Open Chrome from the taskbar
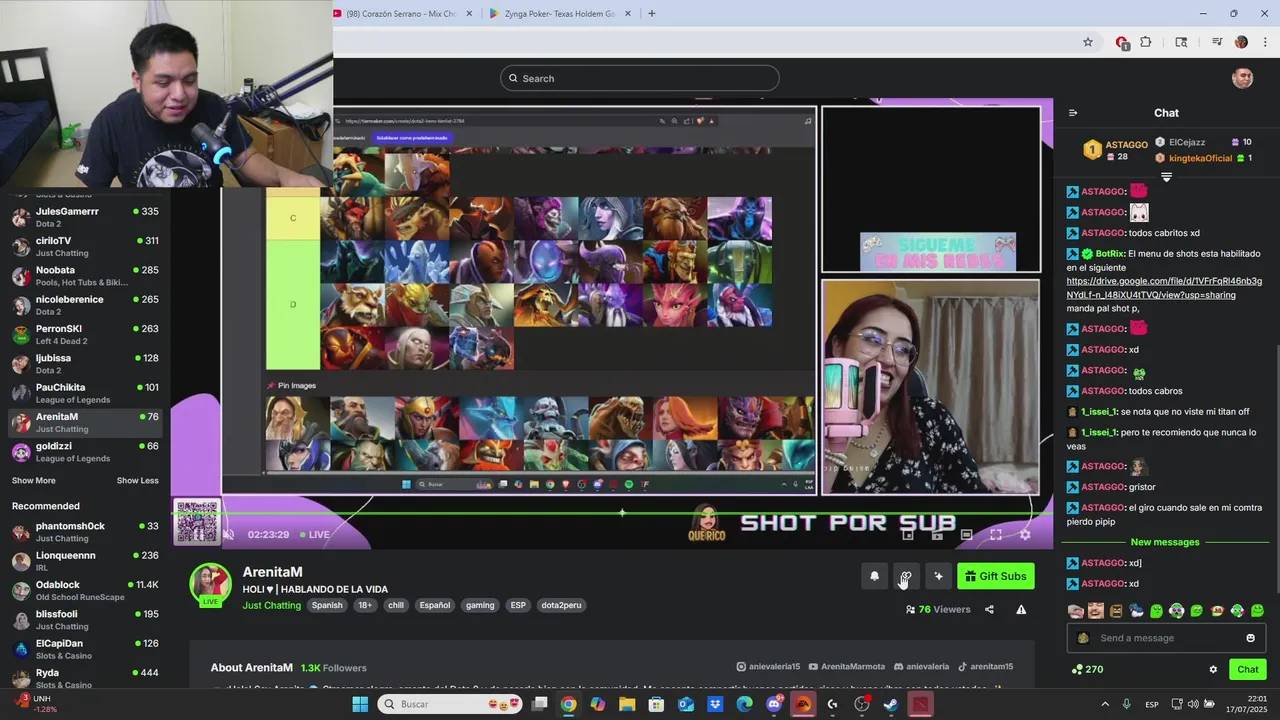The width and height of the screenshot is (1280, 720). tap(568, 704)
